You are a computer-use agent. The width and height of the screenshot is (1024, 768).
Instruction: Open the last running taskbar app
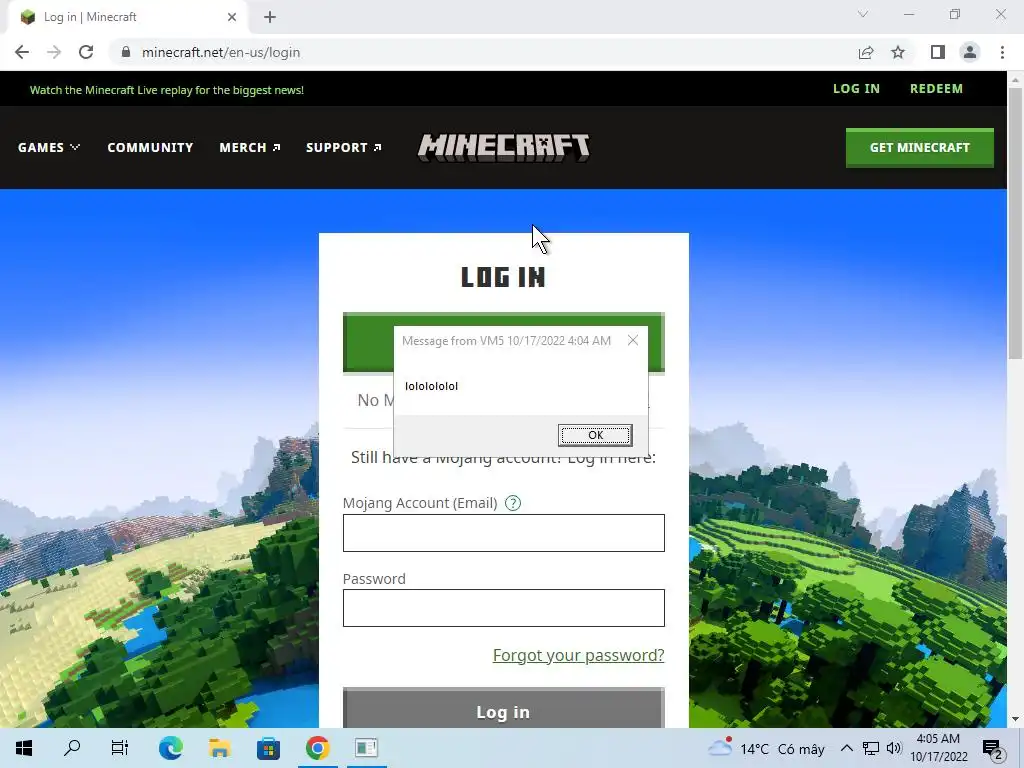(x=366, y=748)
